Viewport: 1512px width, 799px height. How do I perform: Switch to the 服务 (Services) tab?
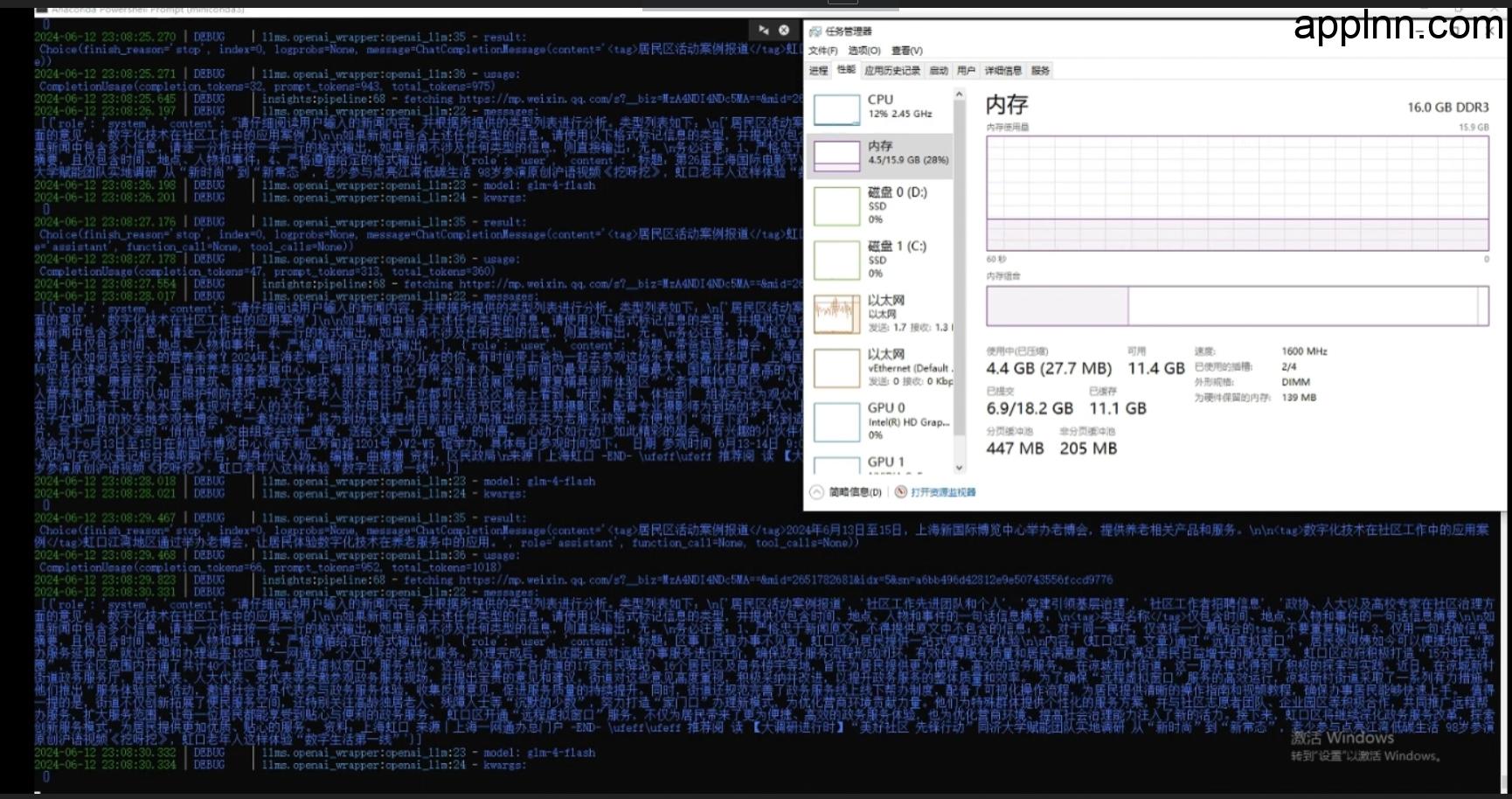click(x=1042, y=71)
